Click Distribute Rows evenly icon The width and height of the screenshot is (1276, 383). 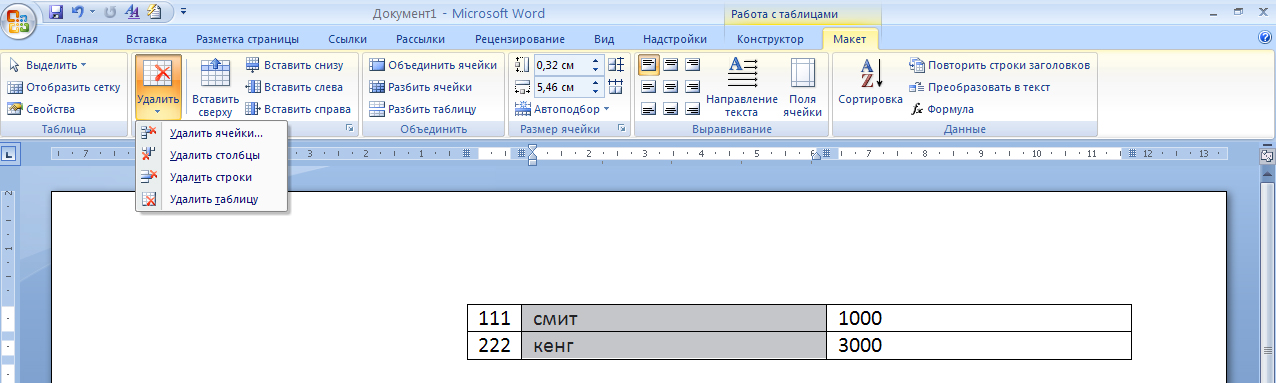[616, 65]
